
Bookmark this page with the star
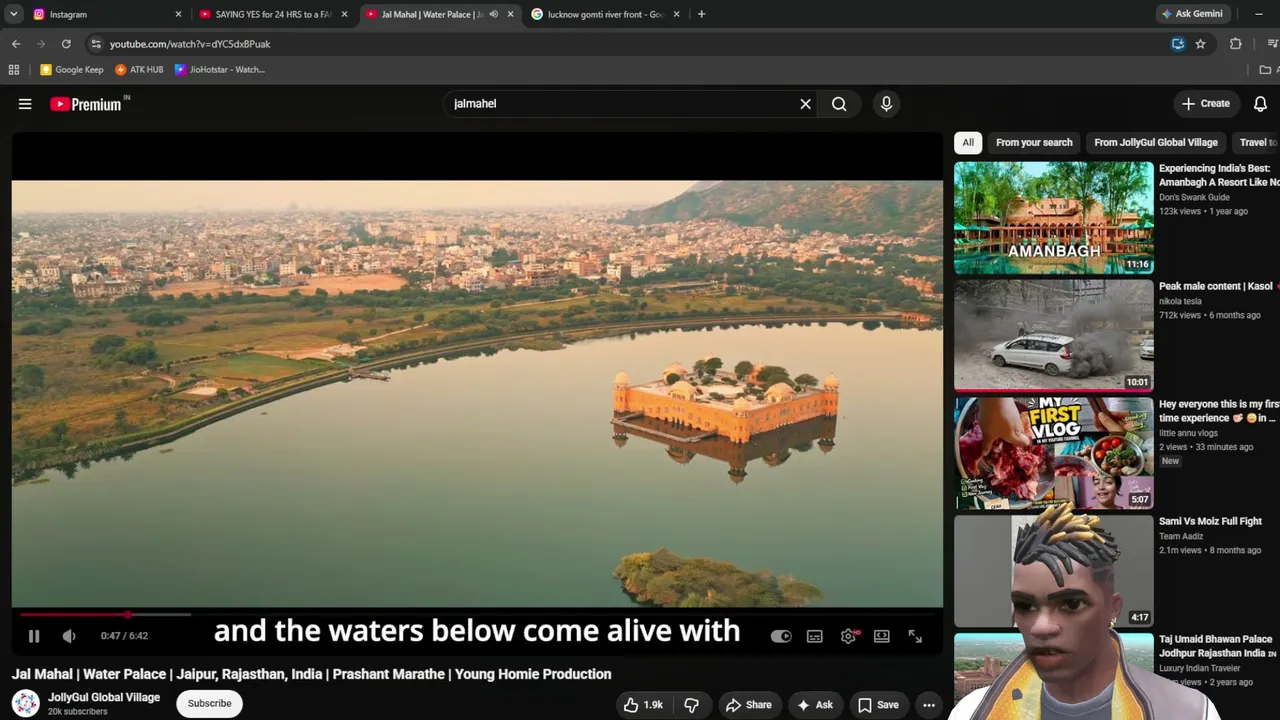1200,44
